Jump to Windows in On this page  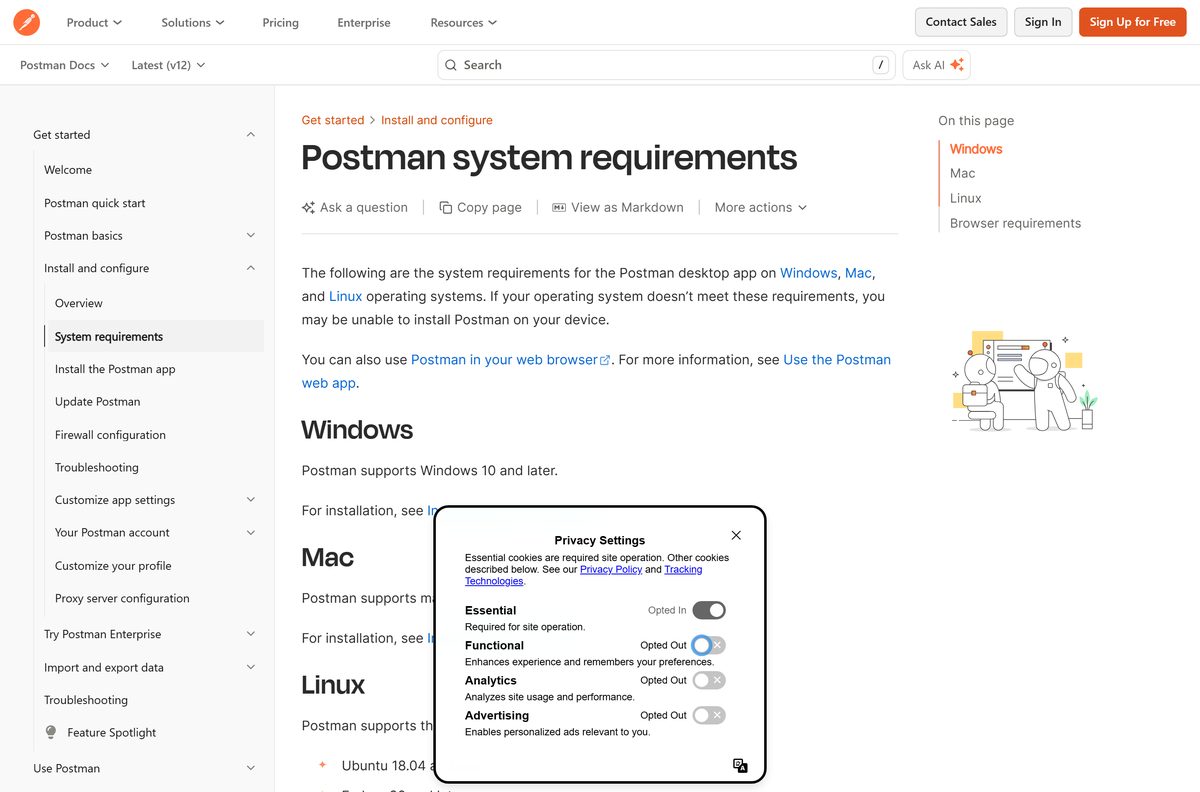(x=976, y=149)
